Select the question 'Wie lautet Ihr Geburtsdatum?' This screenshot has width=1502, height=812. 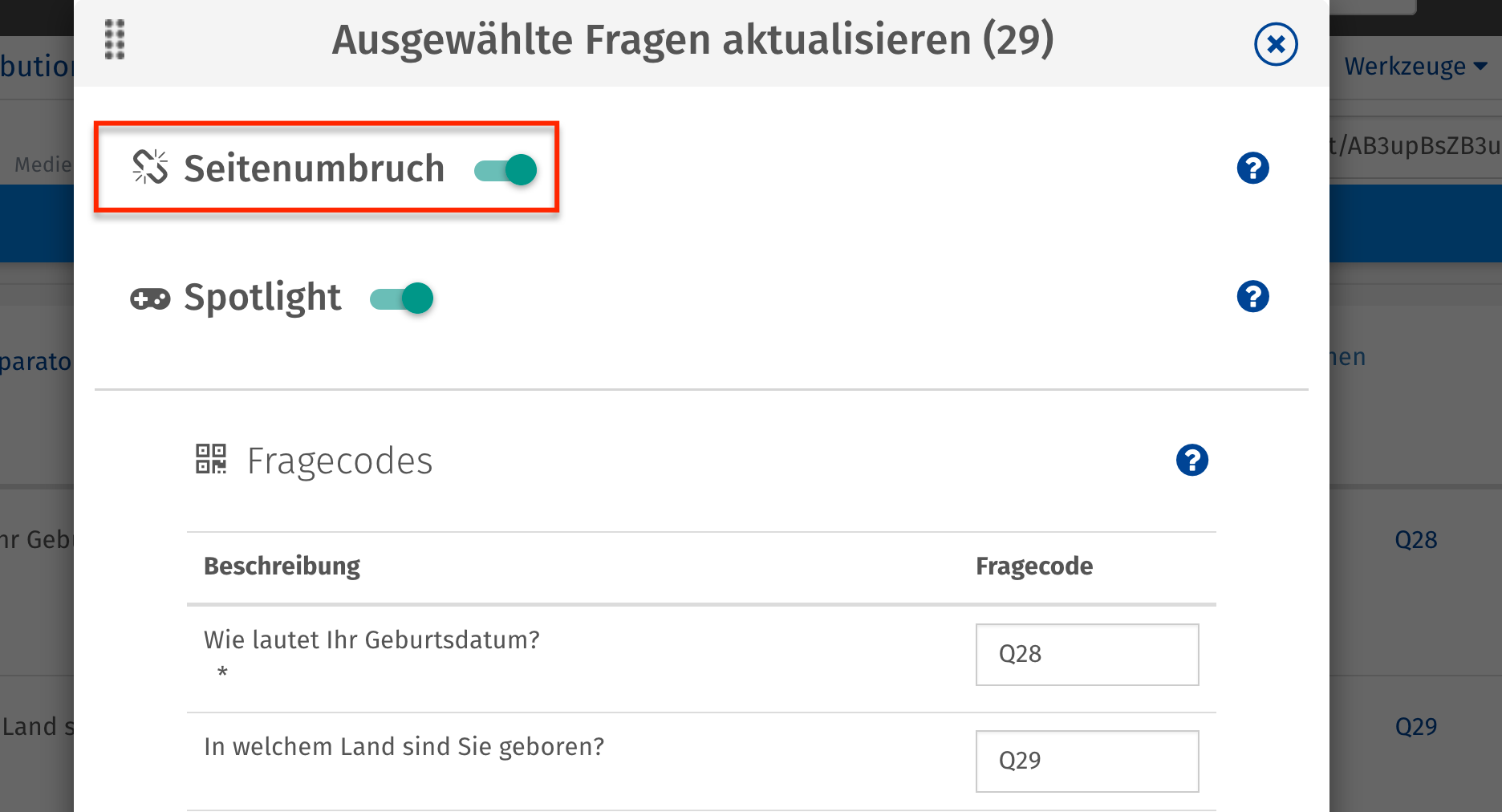(x=371, y=639)
